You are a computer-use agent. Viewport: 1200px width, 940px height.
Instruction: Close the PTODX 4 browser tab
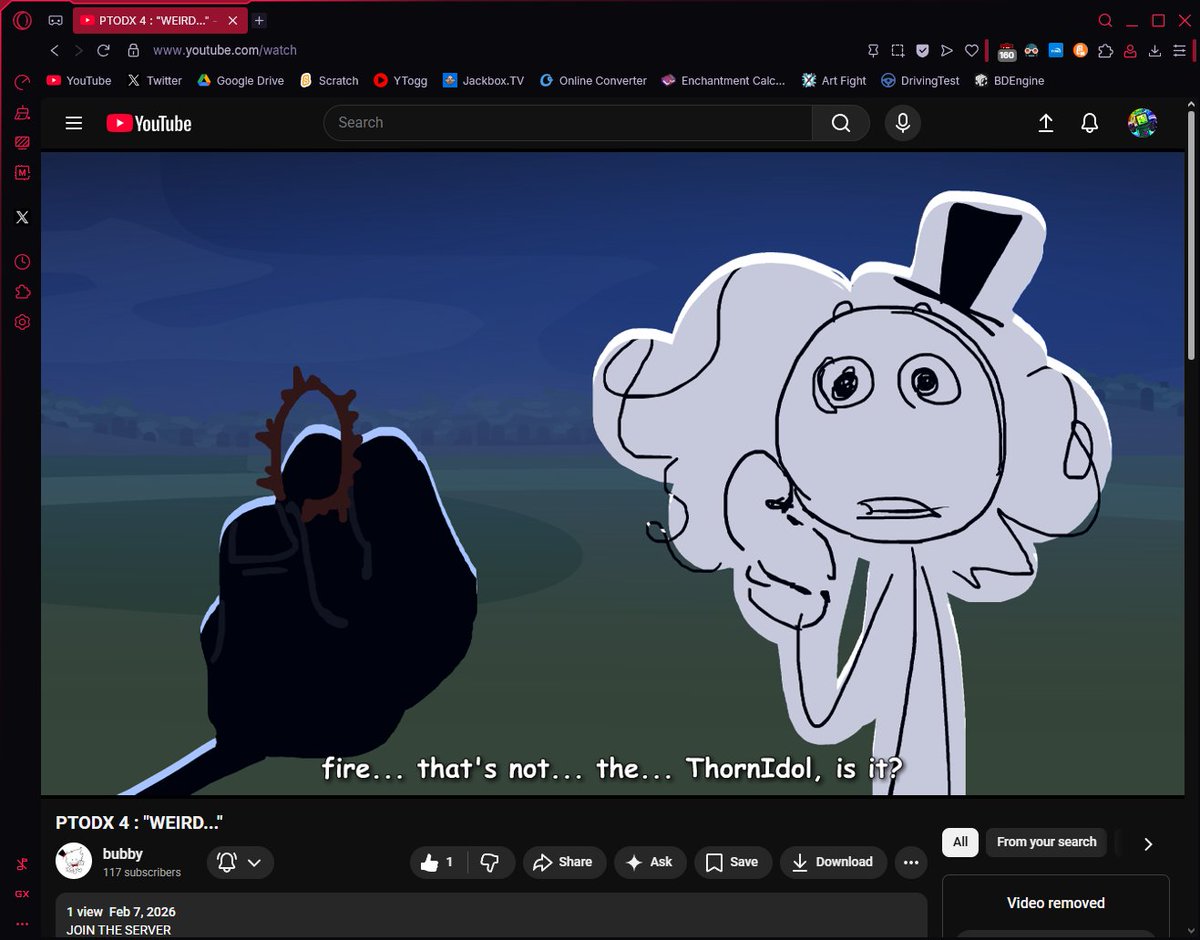pyautogui.click(x=233, y=20)
